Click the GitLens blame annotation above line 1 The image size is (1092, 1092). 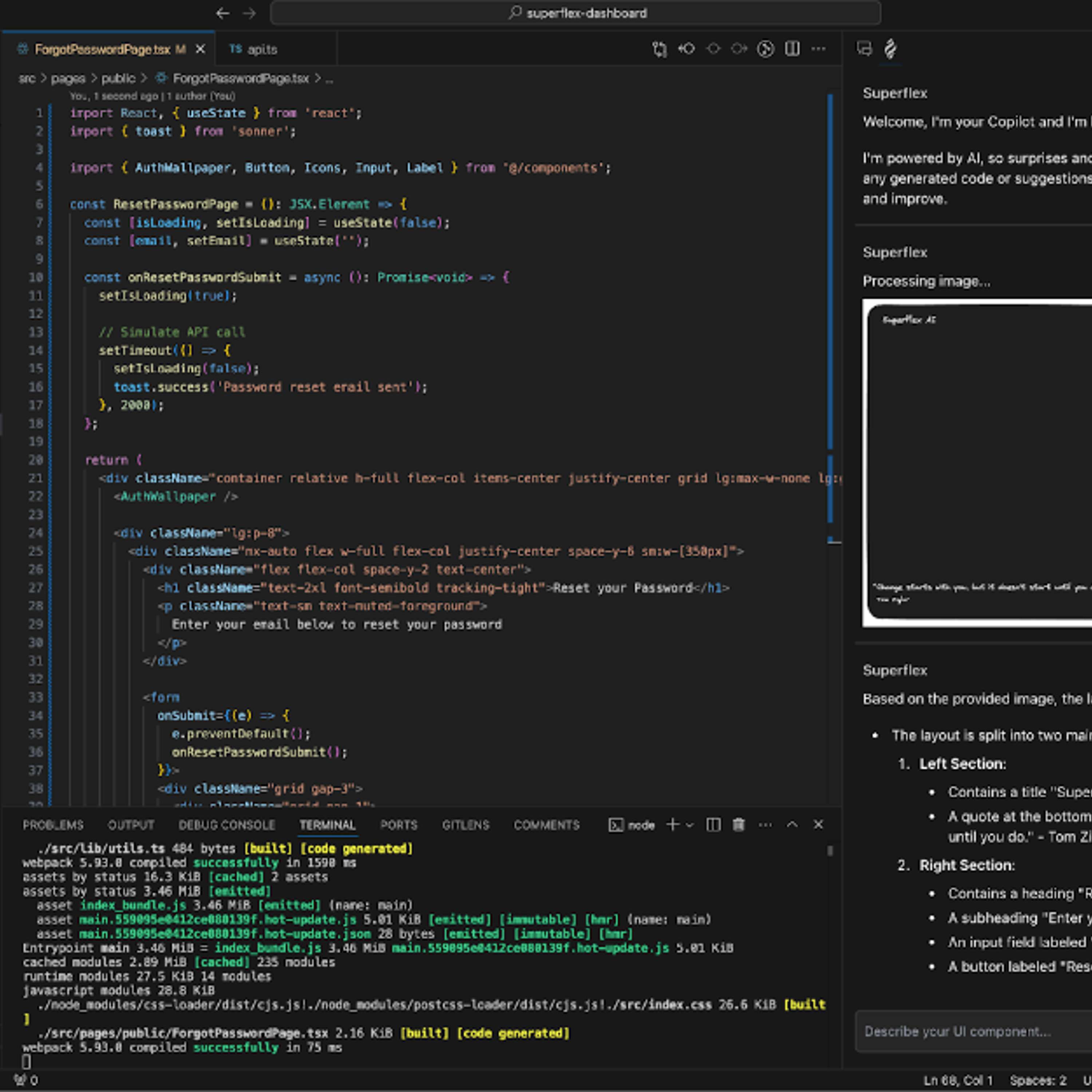[153, 96]
